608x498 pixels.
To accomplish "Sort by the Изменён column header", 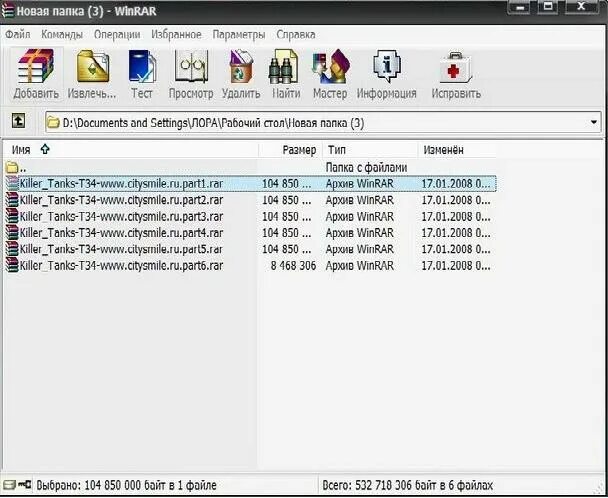I will [x=458, y=150].
